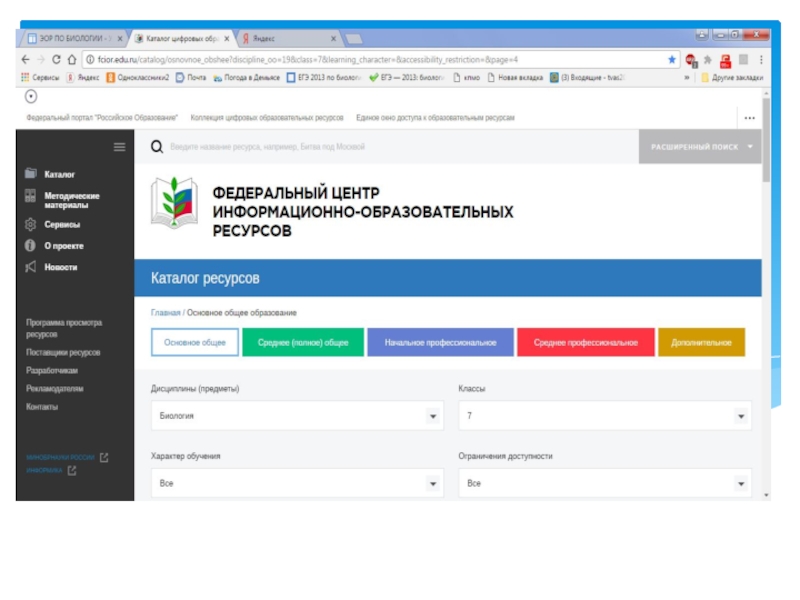Image resolution: width=800 pixels, height=600 pixels.
Task: Open Единое окно доступа link
Action: pyautogui.click(x=435, y=118)
